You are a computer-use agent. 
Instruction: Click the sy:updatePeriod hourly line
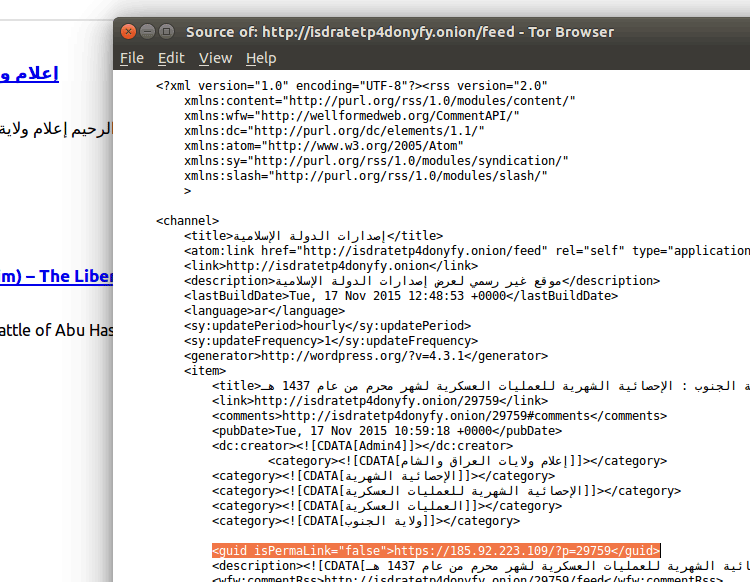click(x=328, y=326)
